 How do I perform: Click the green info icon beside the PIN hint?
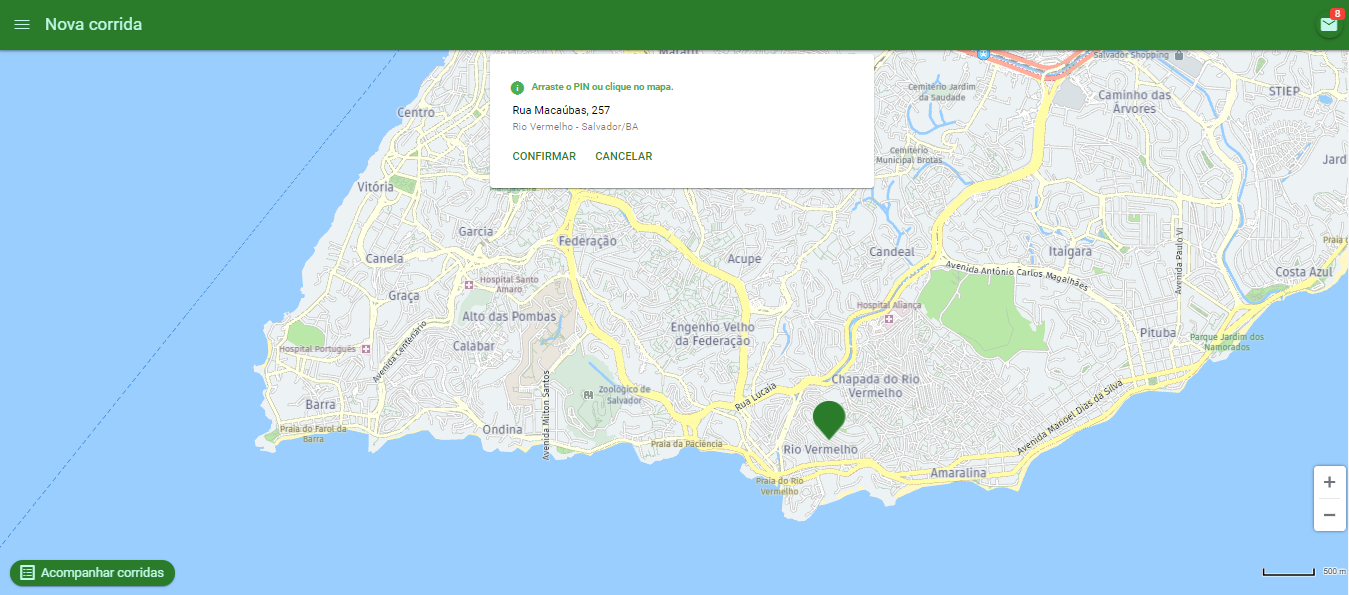[517, 88]
